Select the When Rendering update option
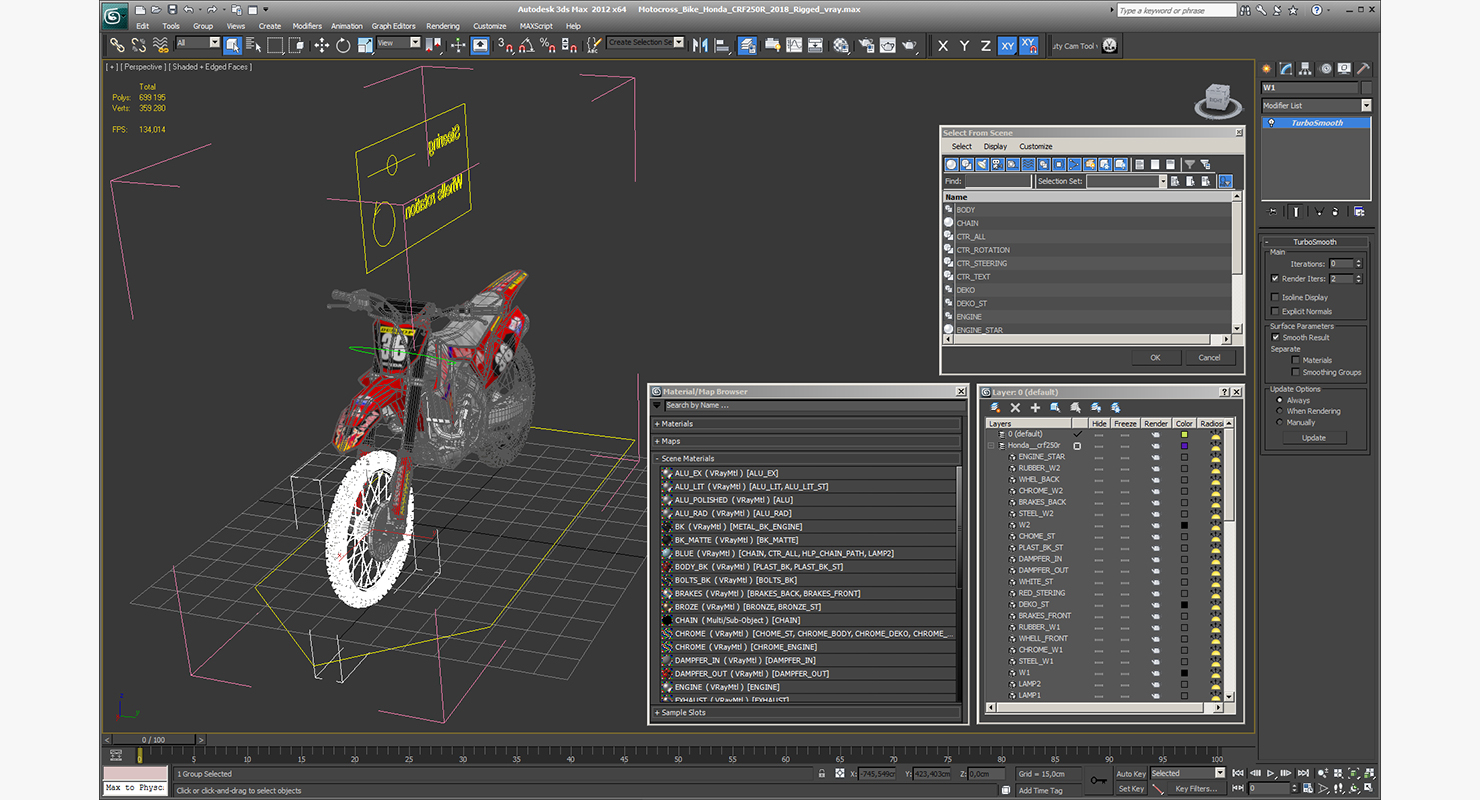The image size is (1480, 800). click(1279, 411)
